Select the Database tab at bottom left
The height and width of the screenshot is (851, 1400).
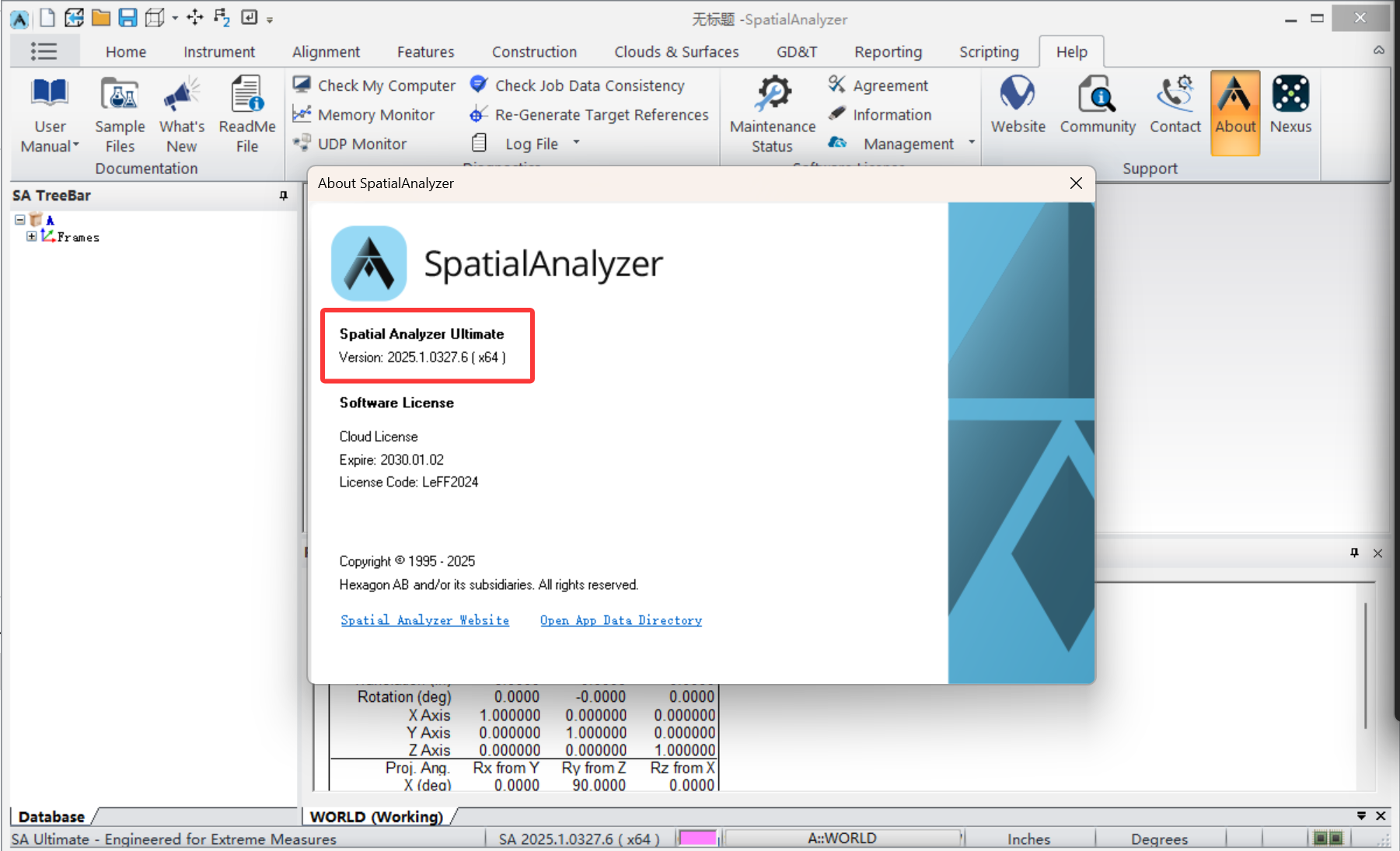coord(51,816)
